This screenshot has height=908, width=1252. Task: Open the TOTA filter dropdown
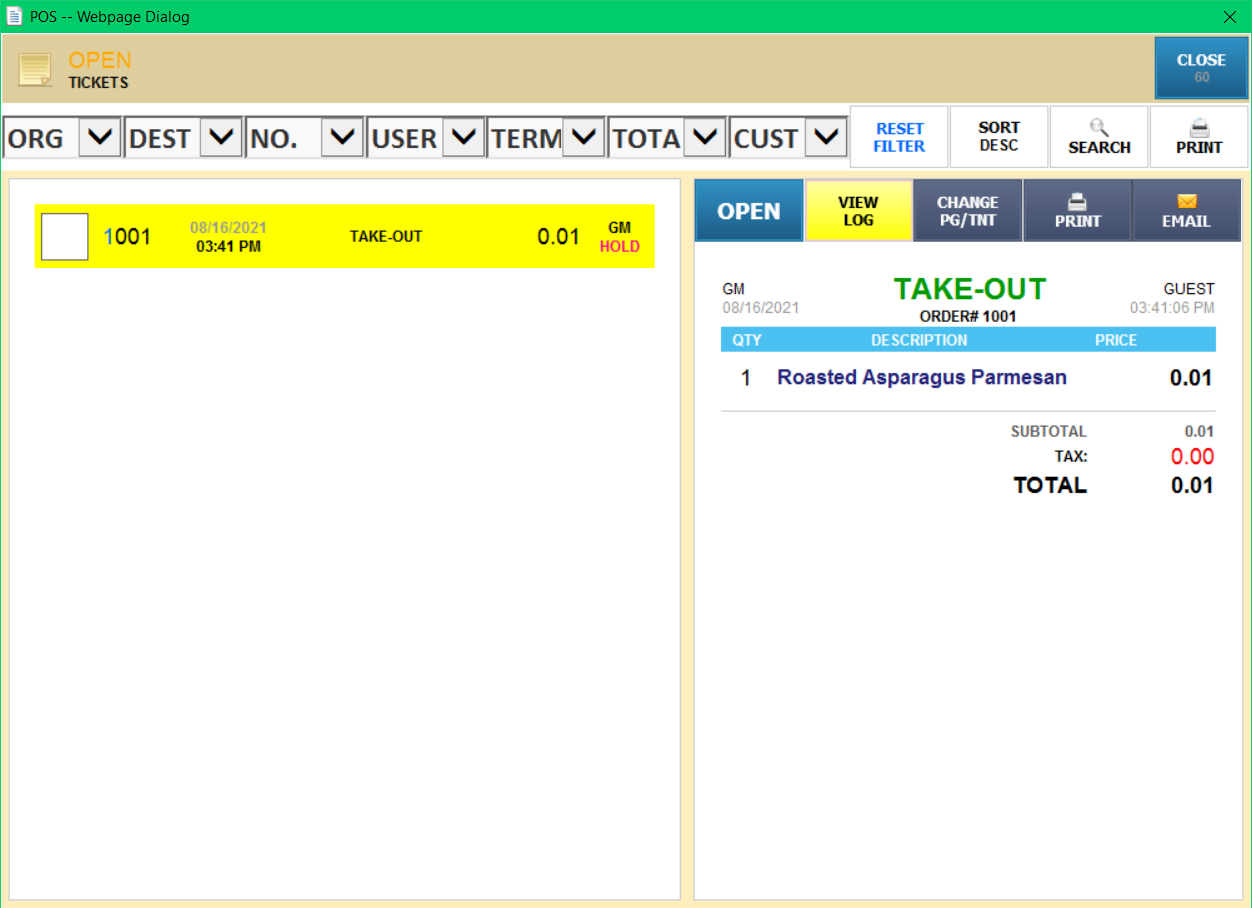click(705, 137)
